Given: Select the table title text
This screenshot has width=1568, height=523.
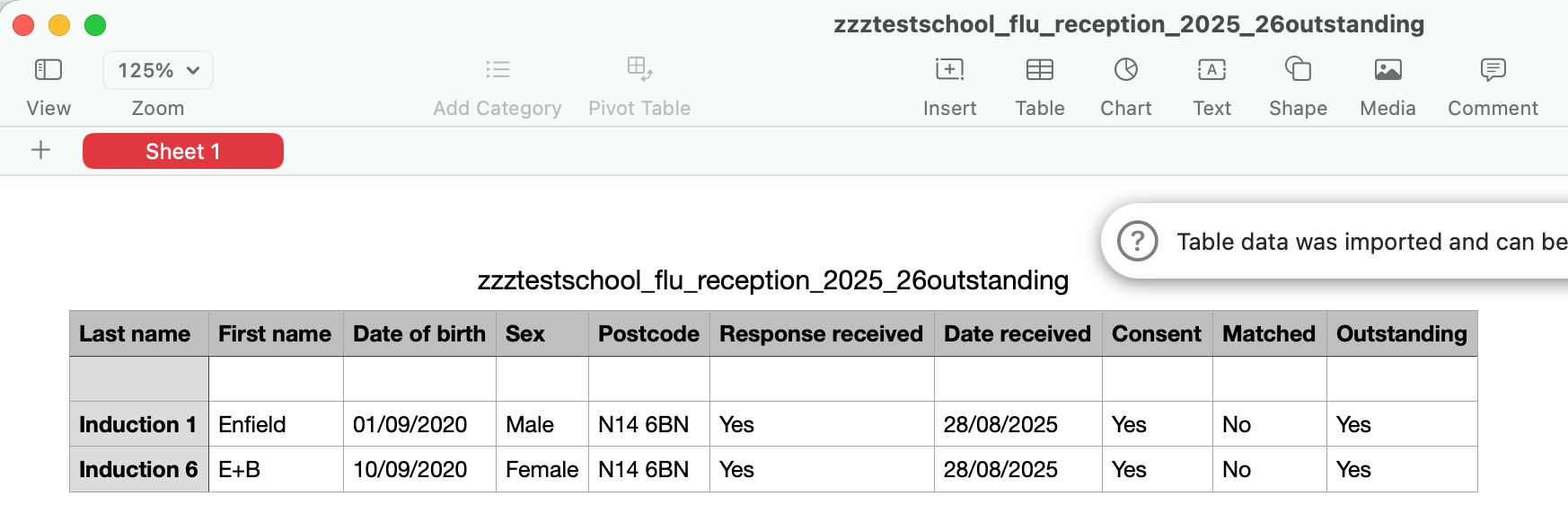Looking at the screenshot, I should tap(772, 280).
